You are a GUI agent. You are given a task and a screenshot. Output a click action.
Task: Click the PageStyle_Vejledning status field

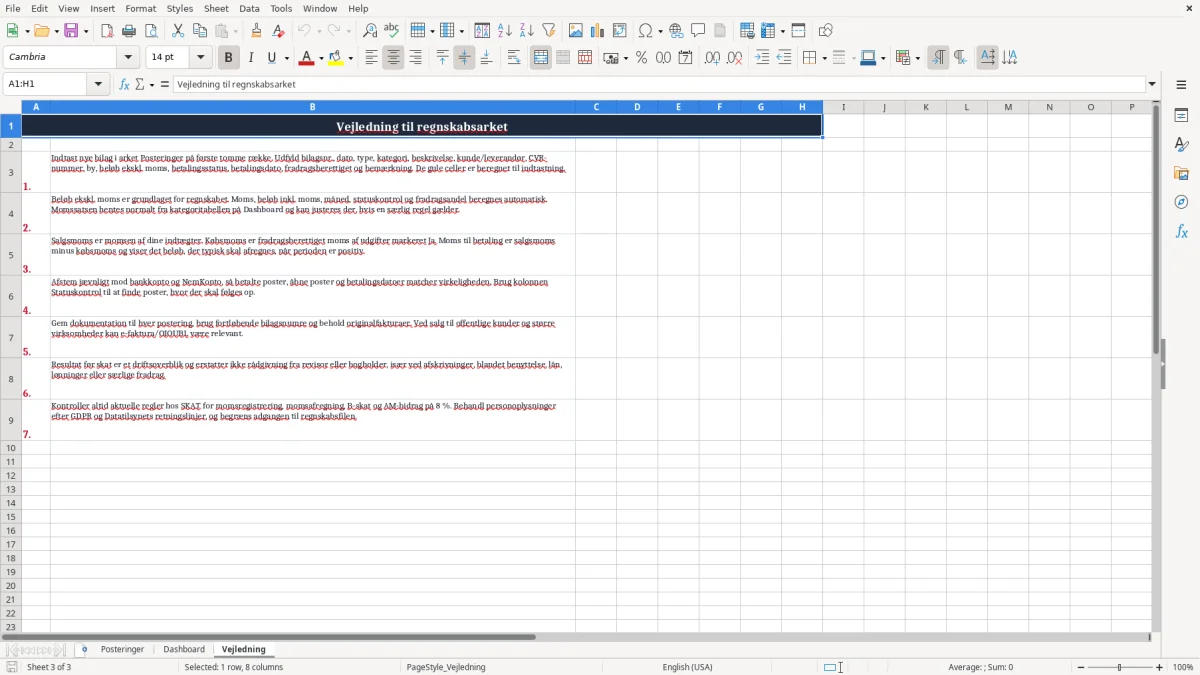pyautogui.click(x=446, y=667)
